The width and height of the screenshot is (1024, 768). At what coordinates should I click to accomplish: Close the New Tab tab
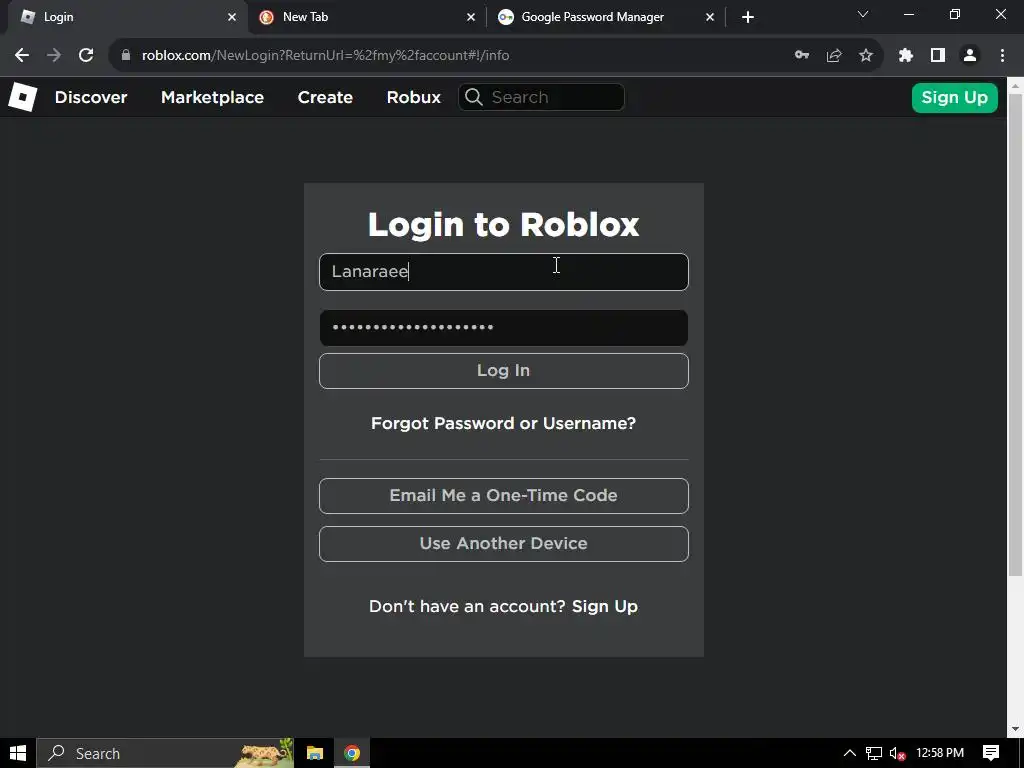coord(471,17)
